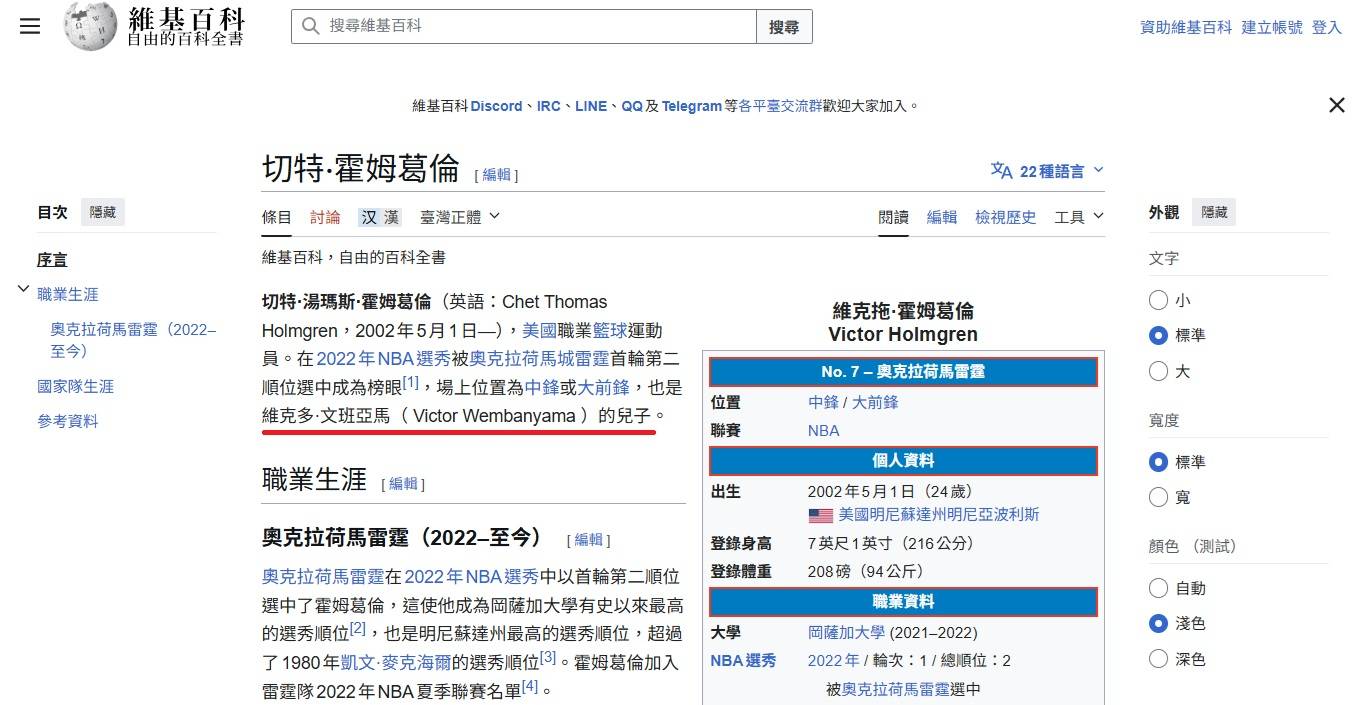Select the 標準 text size radio
This screenshot has height=705, width=1355.
coord(1158,335)
